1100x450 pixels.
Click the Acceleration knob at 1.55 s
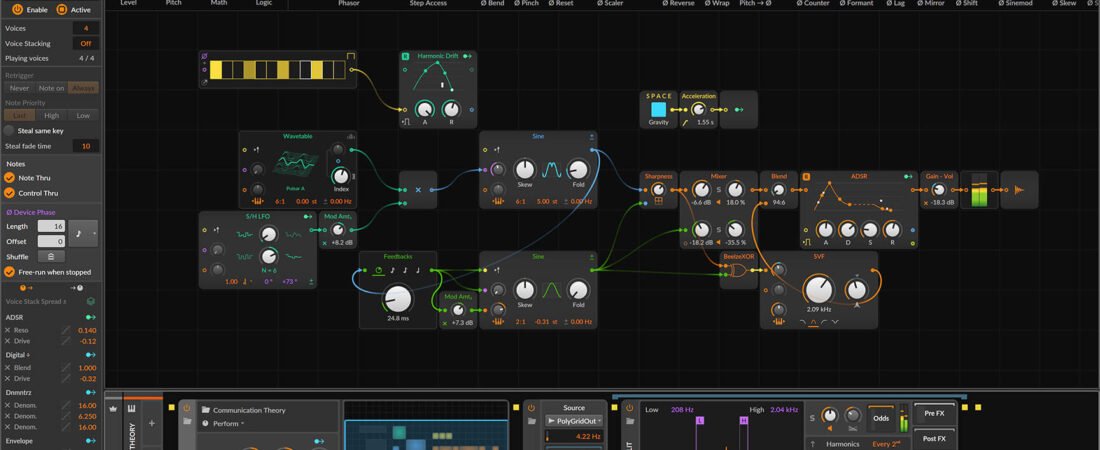click(x=697, y=110)
